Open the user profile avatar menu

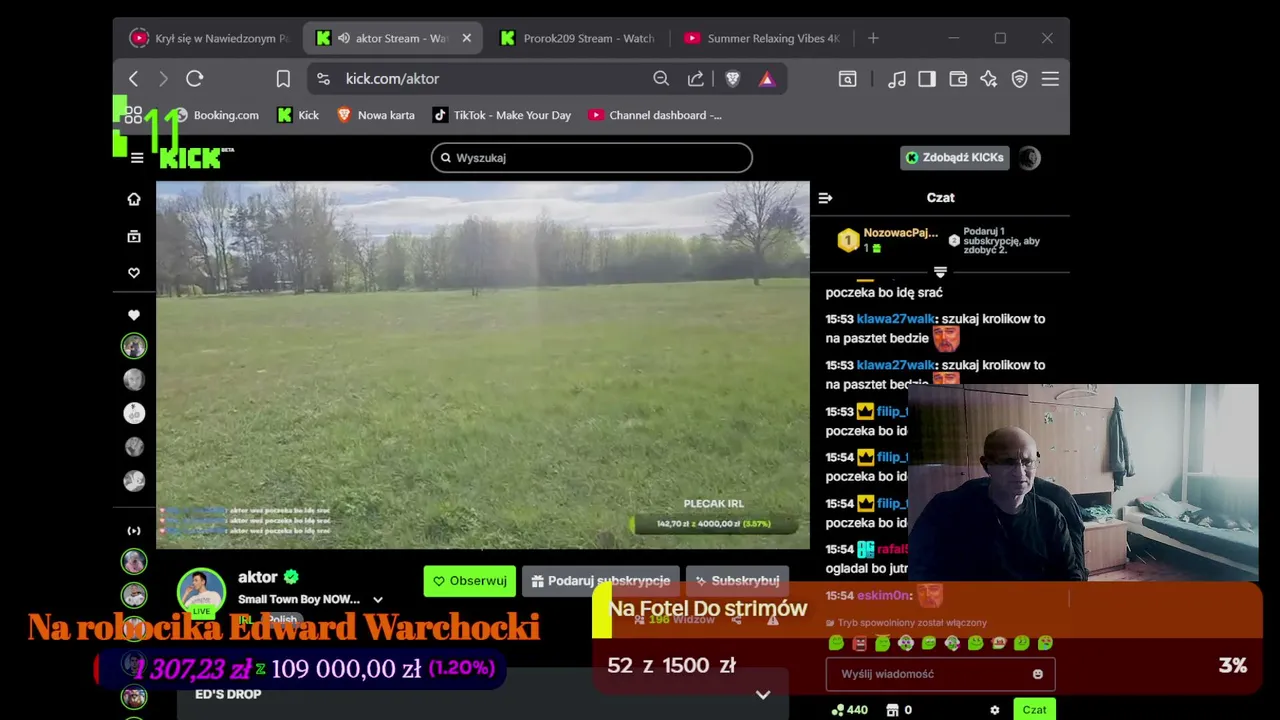[x=1029, y=158]
